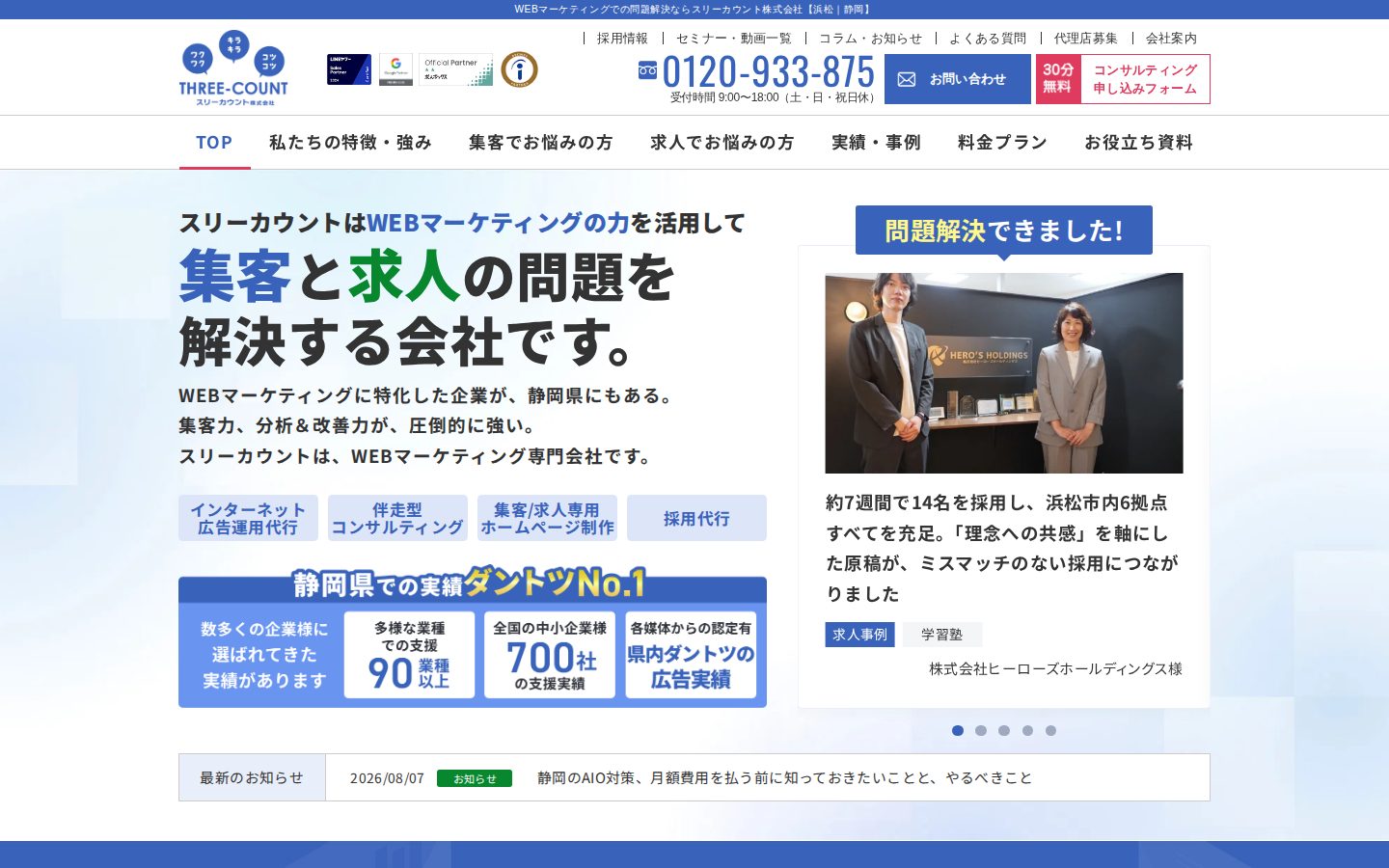Open news item 静岡のAIO対策 article

click(784, 778)
